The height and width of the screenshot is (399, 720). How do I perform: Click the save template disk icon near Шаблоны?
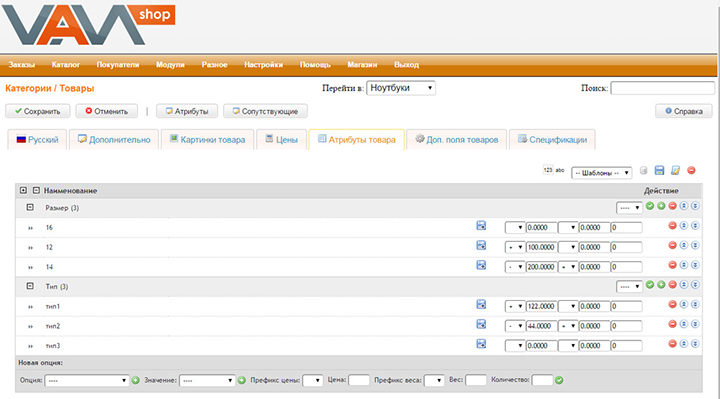[x=659, y=170]
